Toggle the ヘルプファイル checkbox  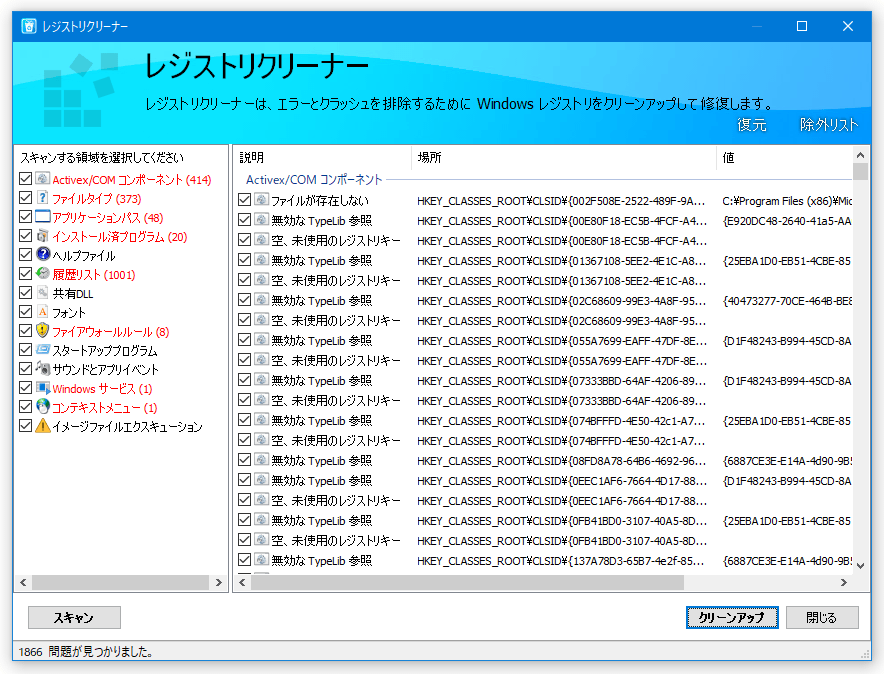(x=25, y=255)
